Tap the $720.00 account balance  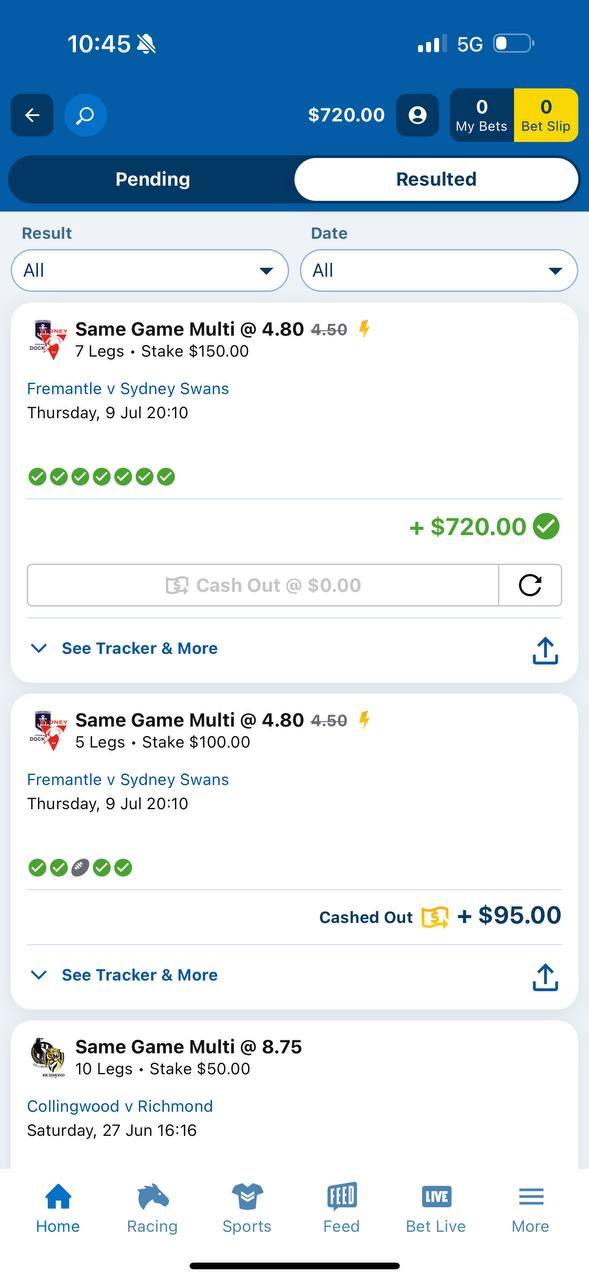pyautogui.click(x=346, y=115)
